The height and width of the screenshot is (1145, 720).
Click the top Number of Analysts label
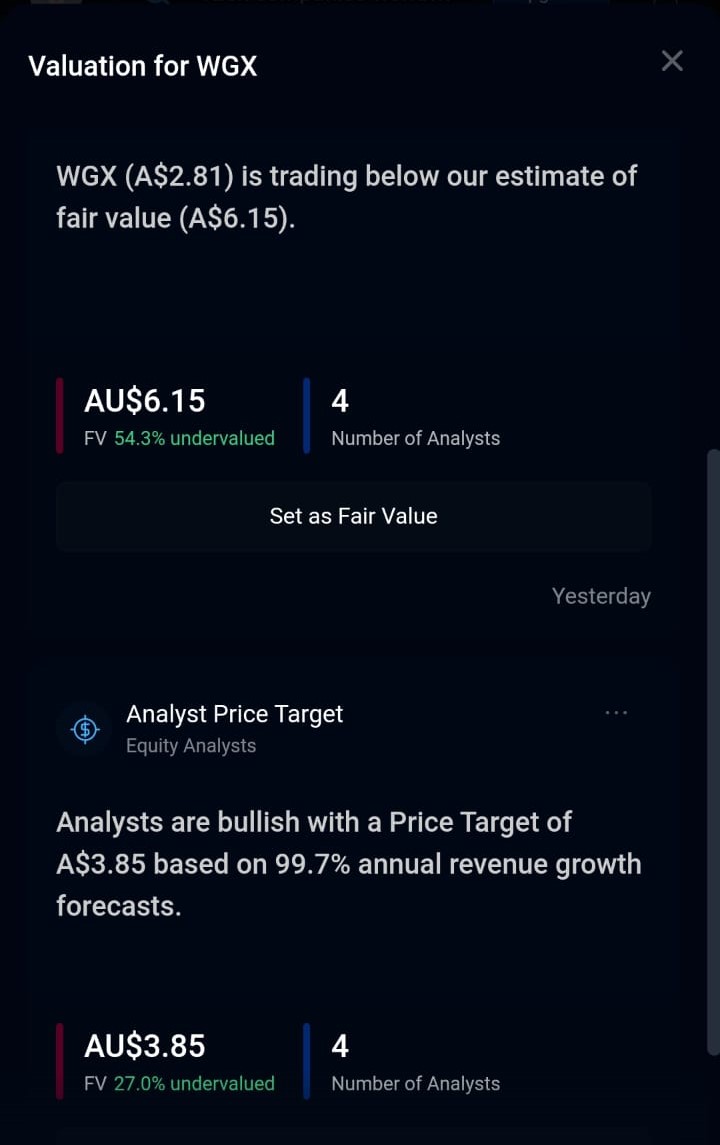pos(415,438)
